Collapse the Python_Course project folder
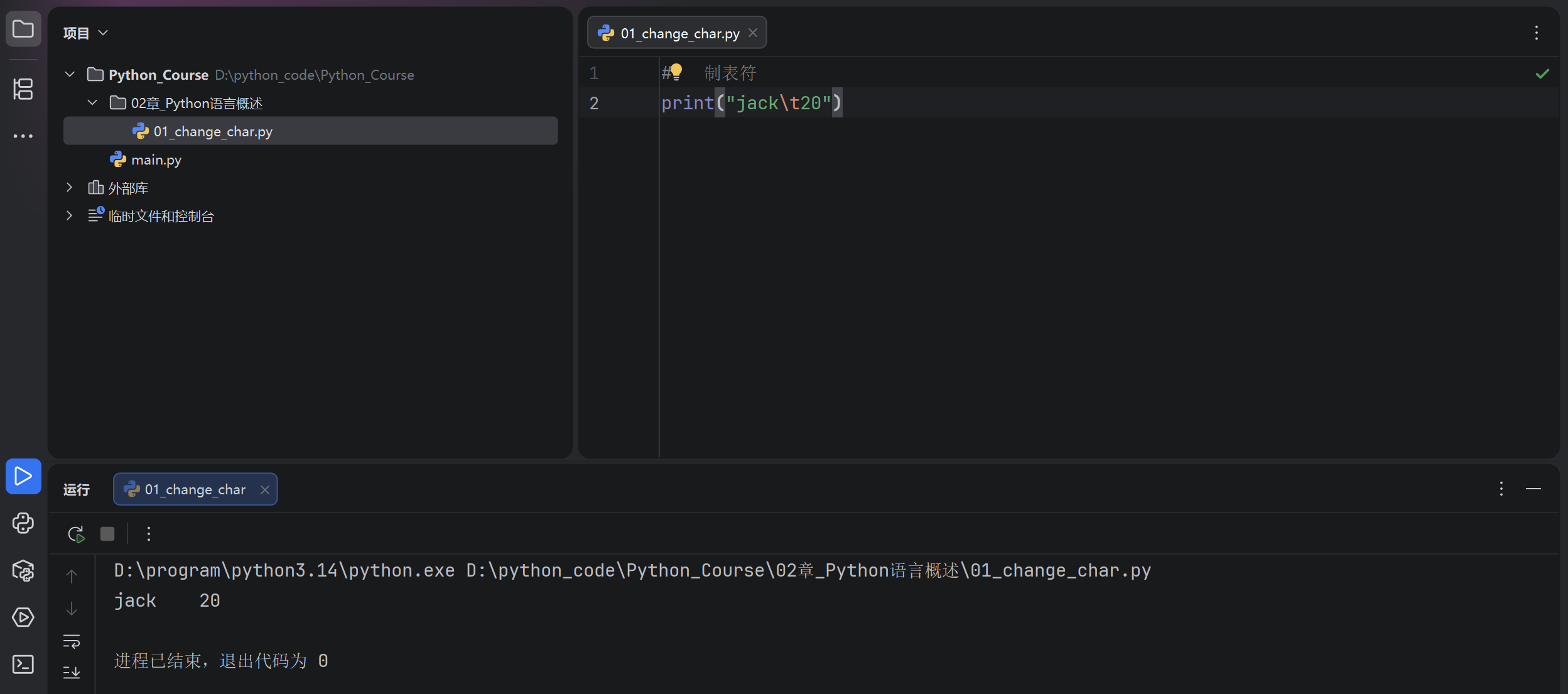Viewport: 1568px width, 694px height. coord(70,75)
